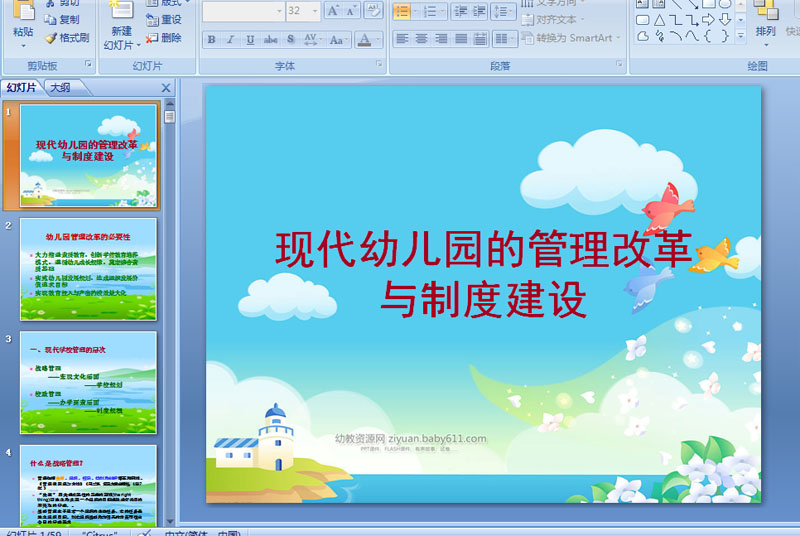The image size is (800, 536).
Task: Apply distributed alignment
Action: pyautogui.click(x=480, y=39)
